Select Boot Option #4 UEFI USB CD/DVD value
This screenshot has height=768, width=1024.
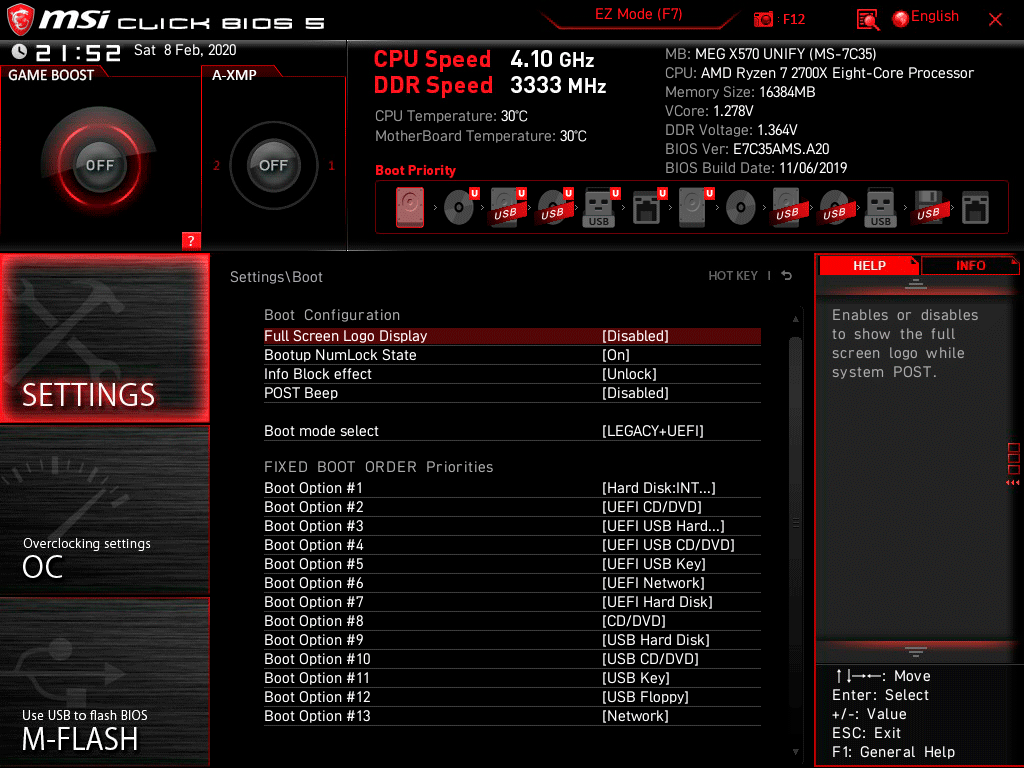point(668,545)
